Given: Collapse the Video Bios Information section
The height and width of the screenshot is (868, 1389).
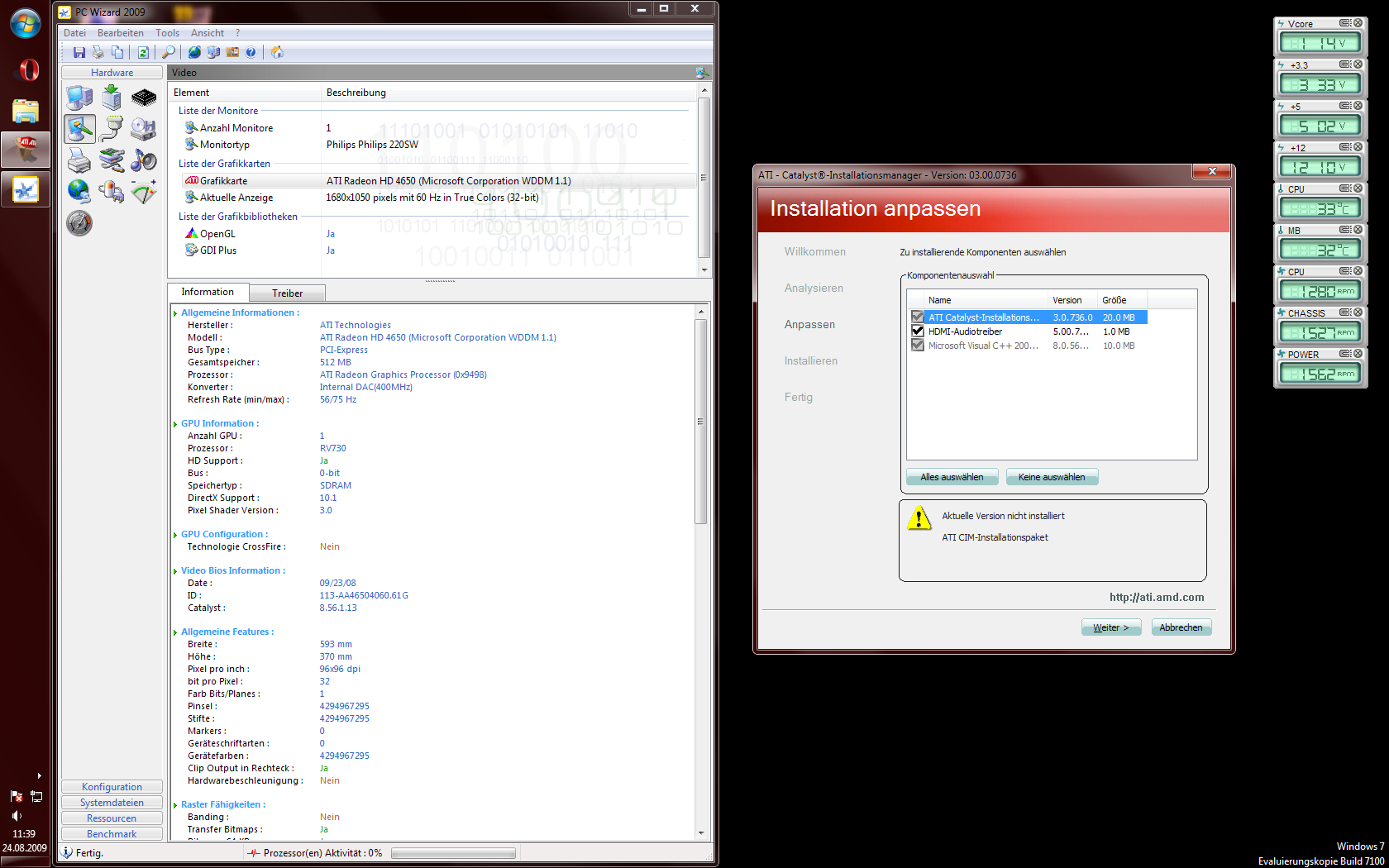Looking at the screenshot, I should [175, 571].
